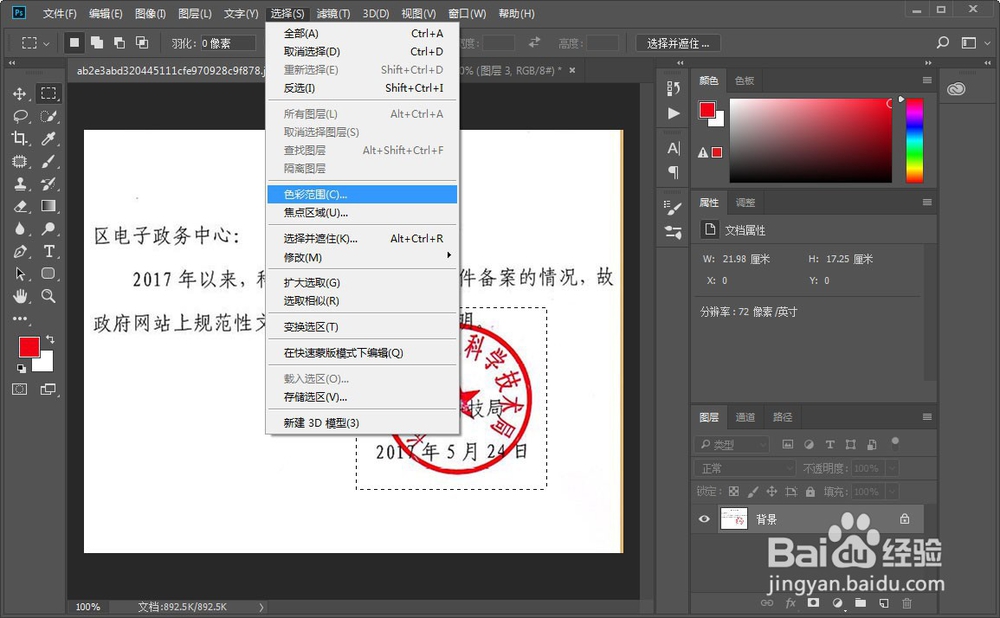Click the lock icon on the 背景 layer

coord(905,520)
